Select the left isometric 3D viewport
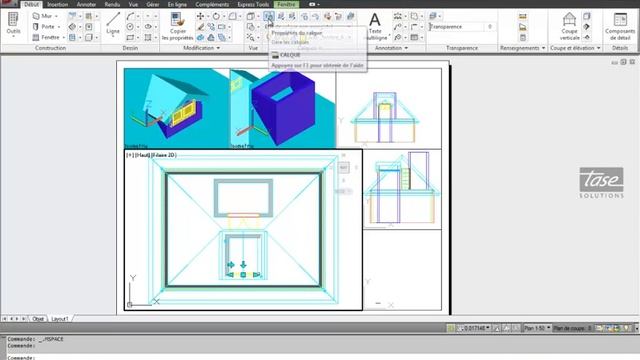Image resolution: width=640 pixels, height=360 pixels. [x=177, y=108]
